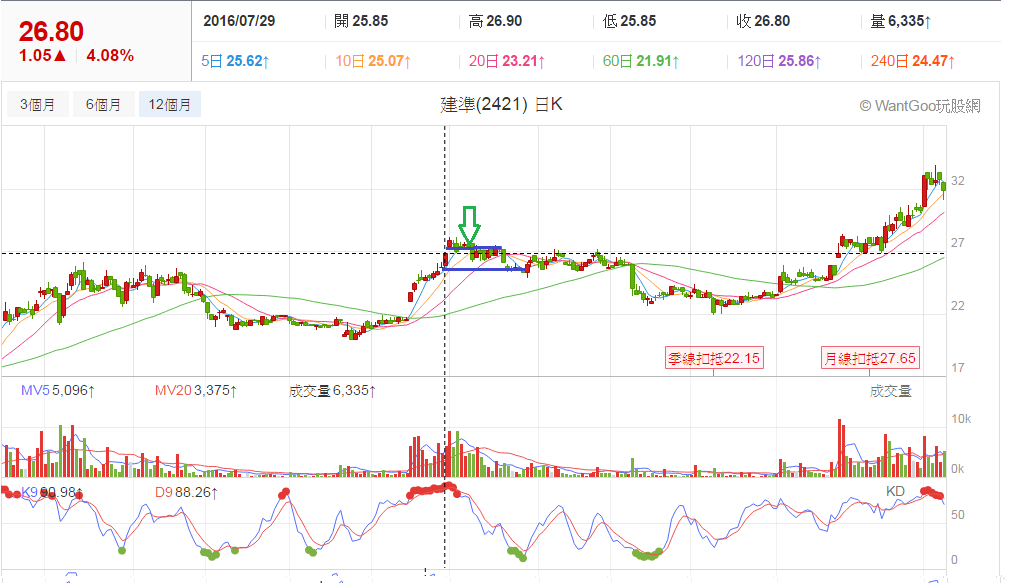Click the high price 高 26.90
The height and width of the screenshot is (583, 1010).
point(495,21)
